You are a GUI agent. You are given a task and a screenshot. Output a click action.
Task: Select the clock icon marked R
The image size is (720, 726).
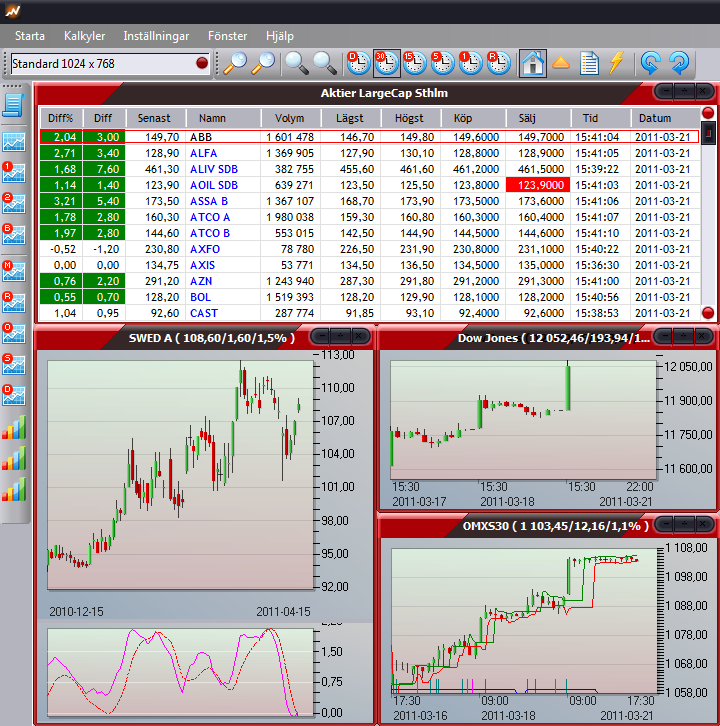(x=499, y=63)
